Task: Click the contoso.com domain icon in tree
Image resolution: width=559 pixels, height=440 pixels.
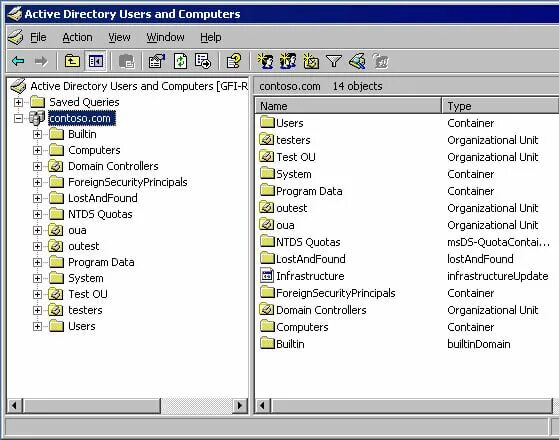Action: [x=37, y=118]
